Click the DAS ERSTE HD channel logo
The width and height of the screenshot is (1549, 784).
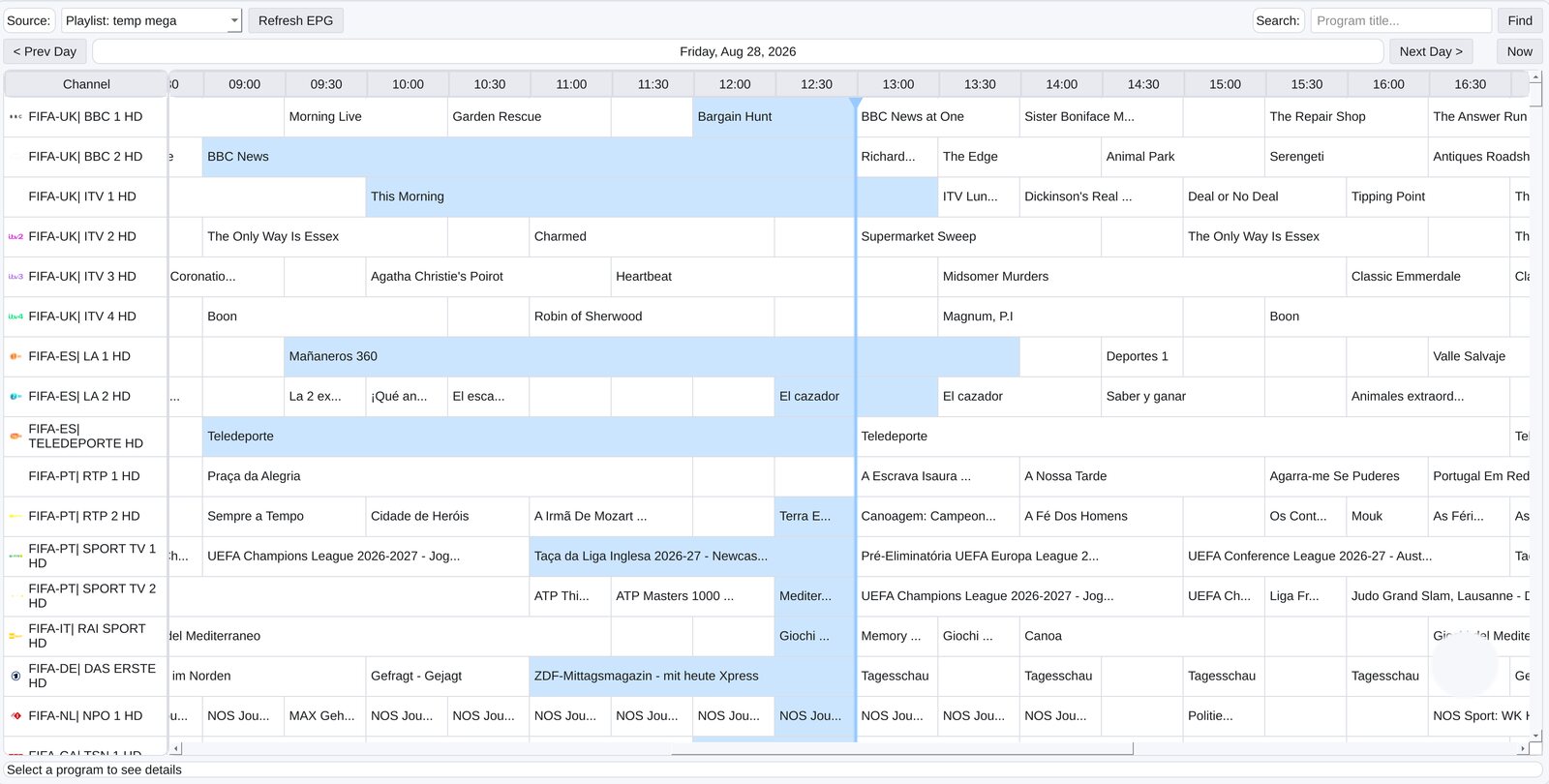click(x=15, y=676)
